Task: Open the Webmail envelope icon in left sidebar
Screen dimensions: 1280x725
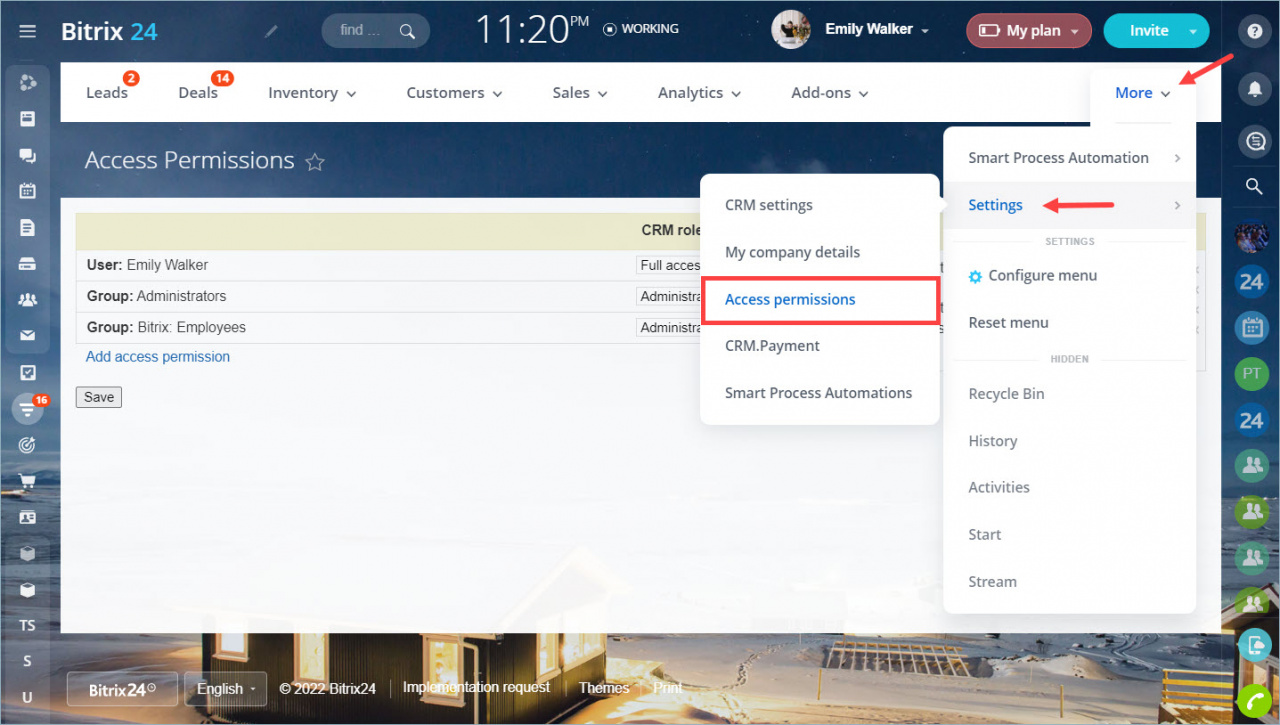Action: pyautogui.click(x=28, y=335)
